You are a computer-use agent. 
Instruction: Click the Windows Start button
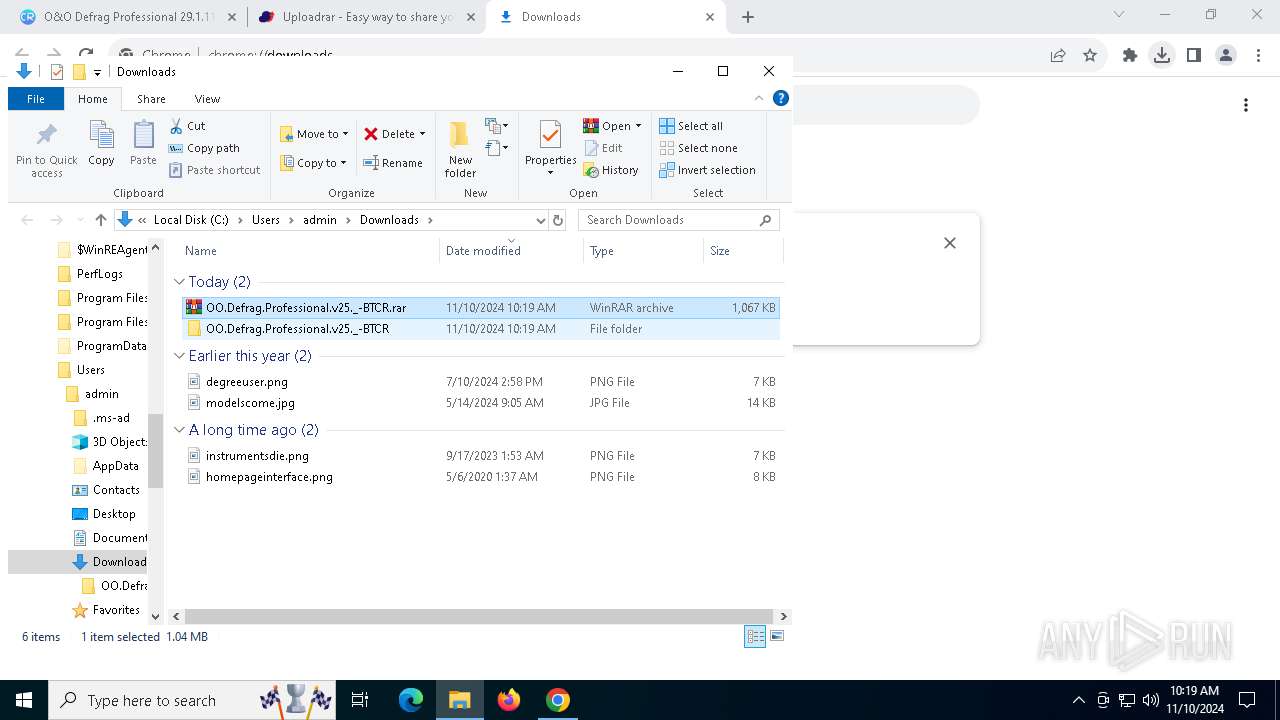click(23, 700)
